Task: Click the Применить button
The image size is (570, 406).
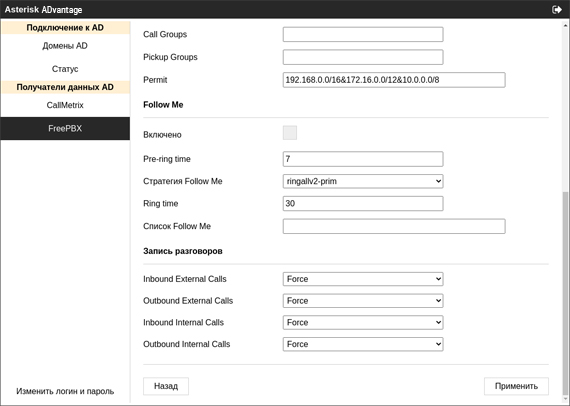Action: pos(516,386)
